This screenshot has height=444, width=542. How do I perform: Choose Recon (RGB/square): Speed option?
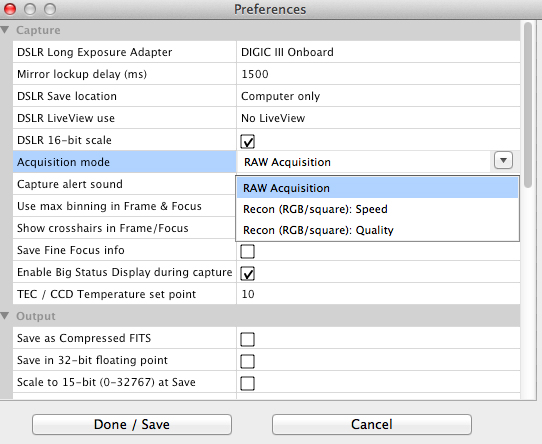(x=377, y=209)
